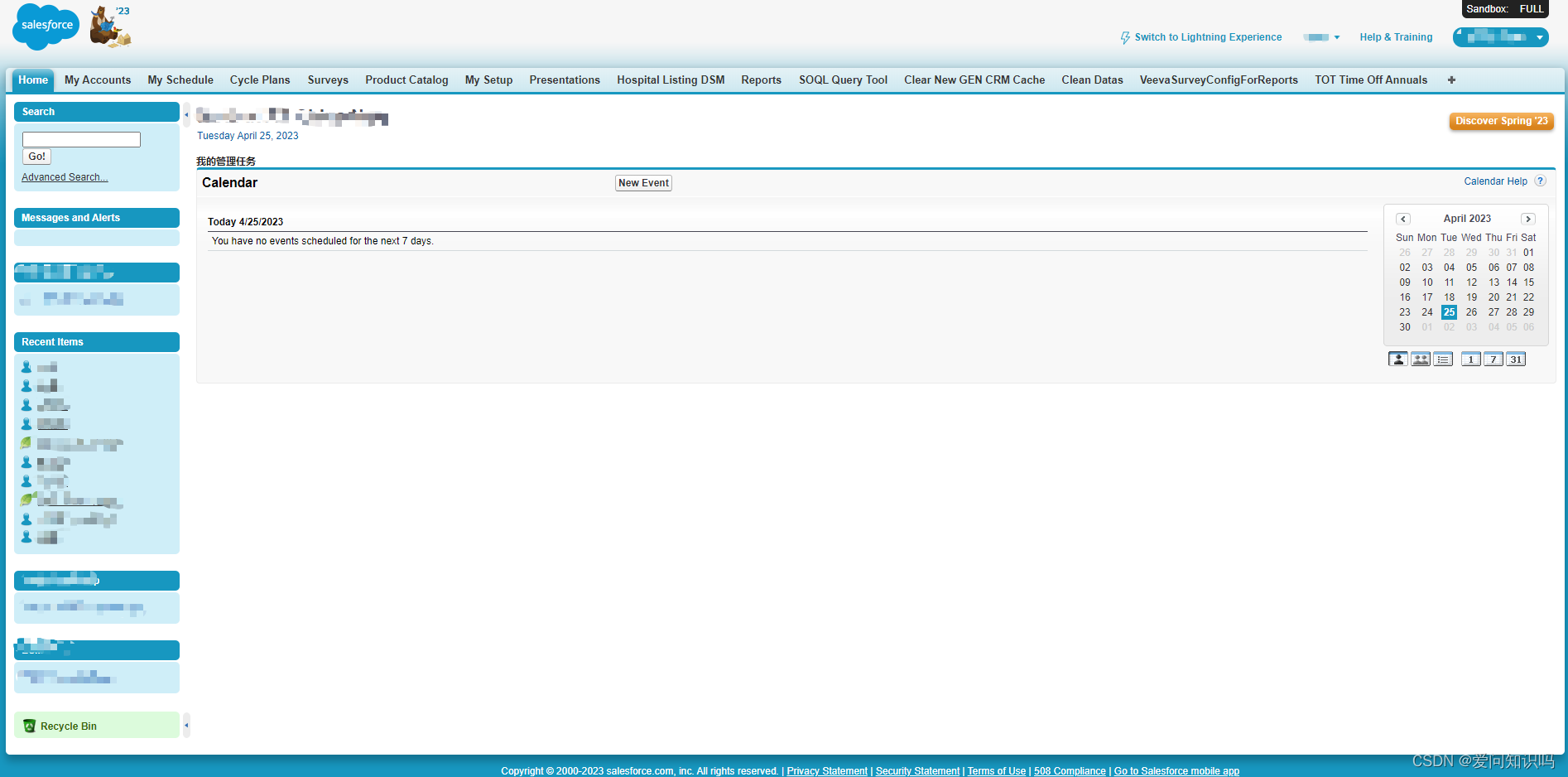Viewport: 1568px width, 777px height.
Task: Open the Advanced Search link
Action: [x=65, y=177]
